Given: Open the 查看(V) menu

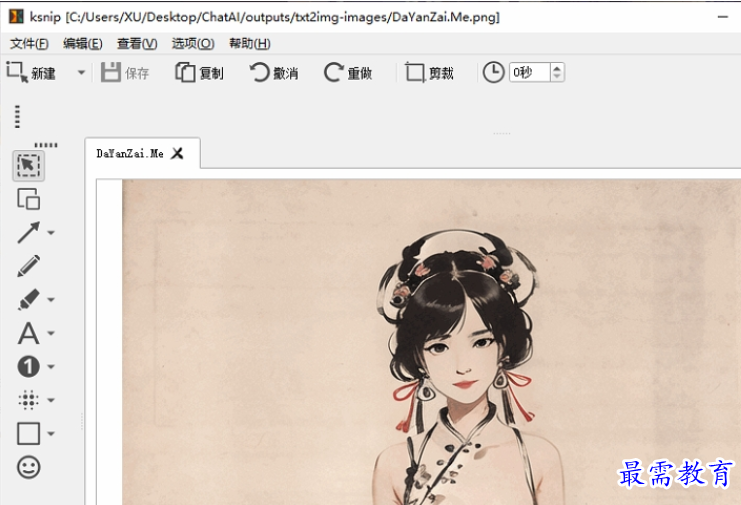Looking at the screenshot, I should coord(137,44).
